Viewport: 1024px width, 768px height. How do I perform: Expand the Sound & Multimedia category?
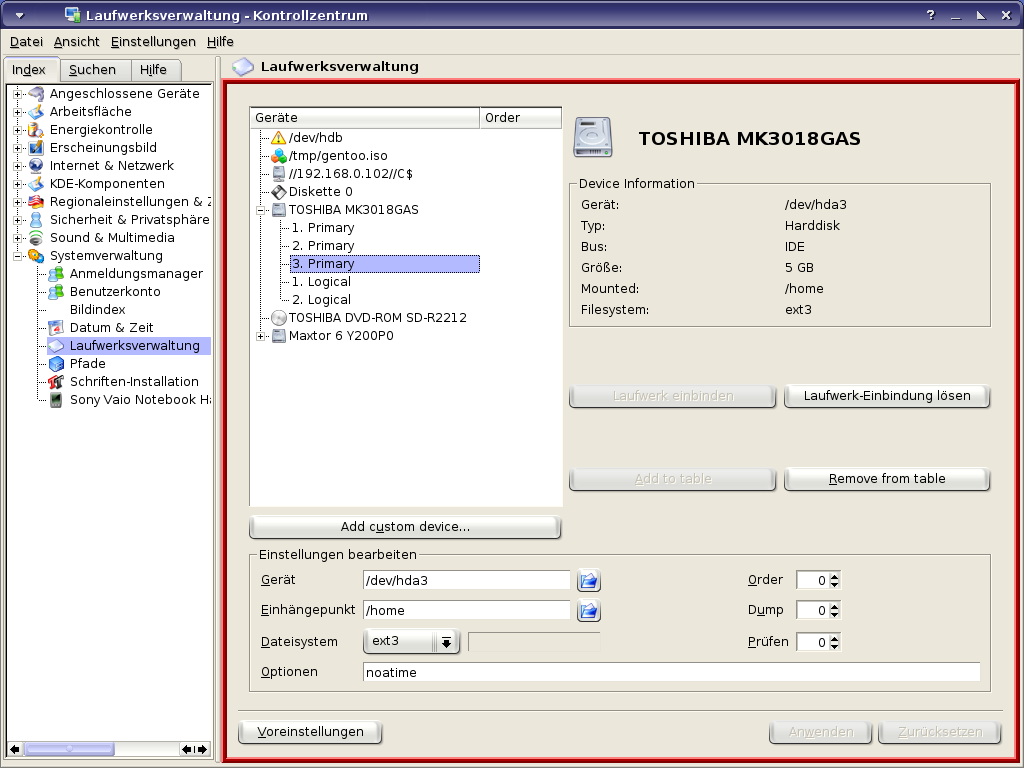pyautogui.click(x=18, y=238)
